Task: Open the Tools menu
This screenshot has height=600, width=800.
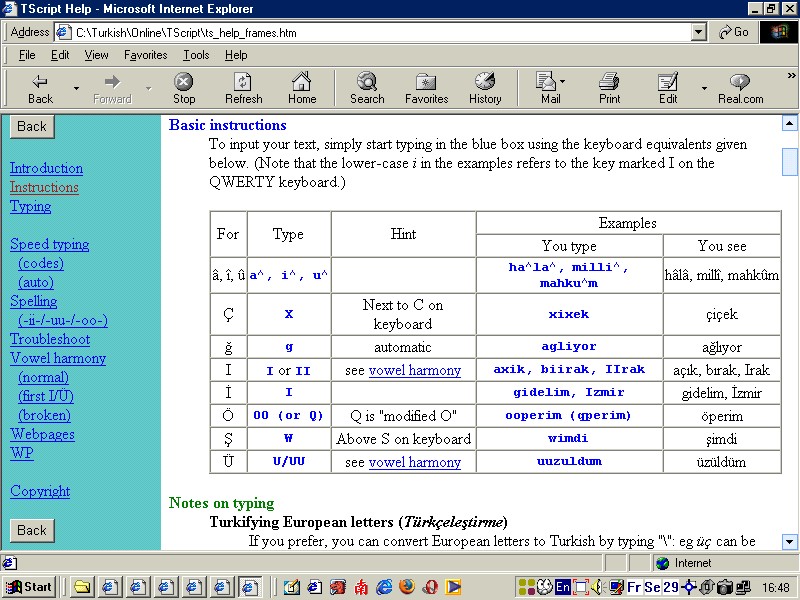Action: [196, 55]
